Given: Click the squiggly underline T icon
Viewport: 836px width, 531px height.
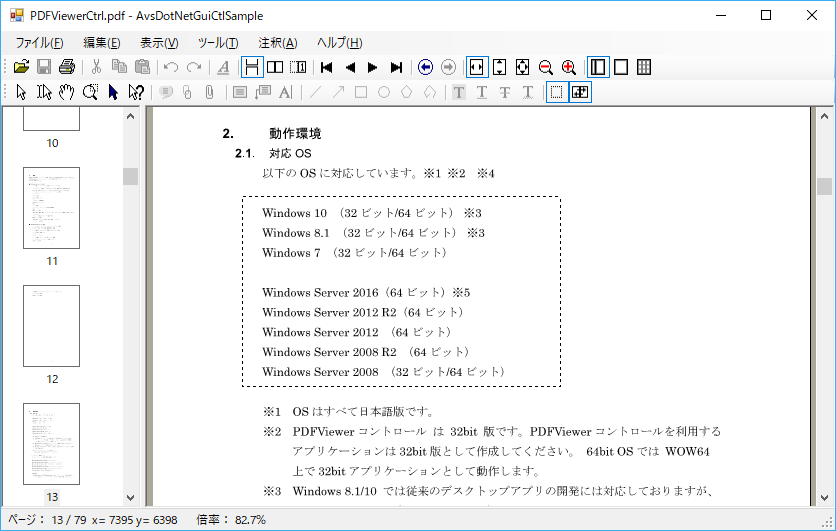Looking at the screenshot, I should pos(528,92).
